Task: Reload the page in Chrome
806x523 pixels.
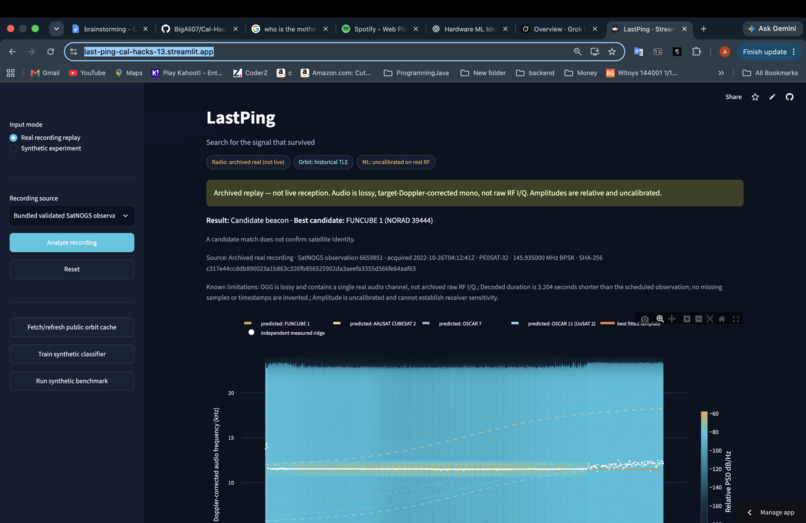Action: (x=50, y=51)
